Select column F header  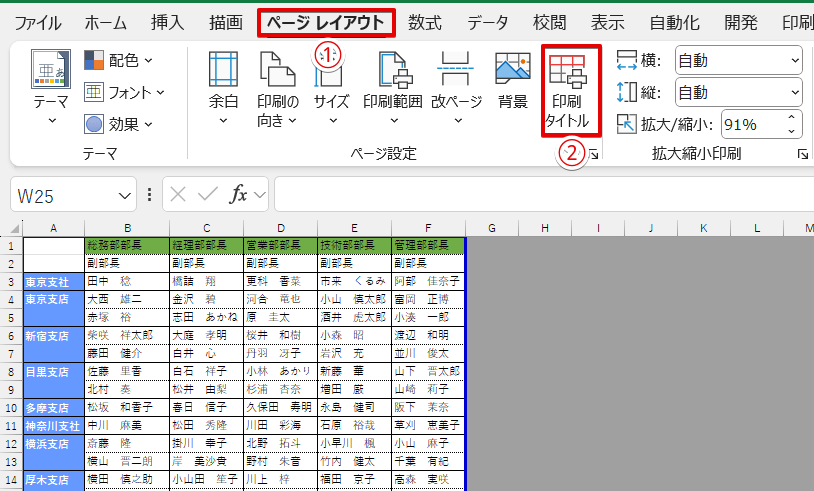click(x=428, y=228)
